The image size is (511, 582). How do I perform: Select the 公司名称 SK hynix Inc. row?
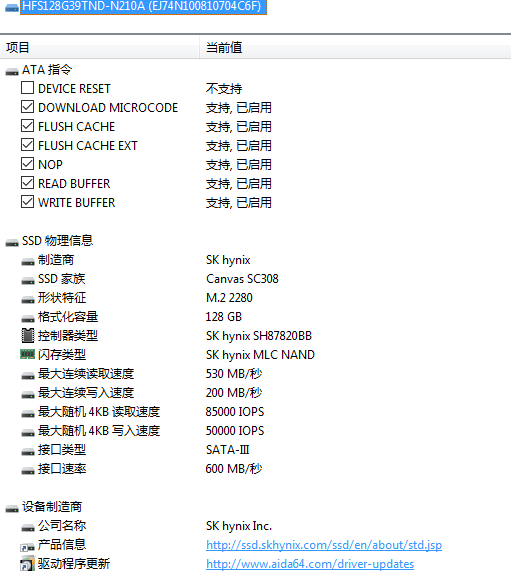click(x=255, y=526)
